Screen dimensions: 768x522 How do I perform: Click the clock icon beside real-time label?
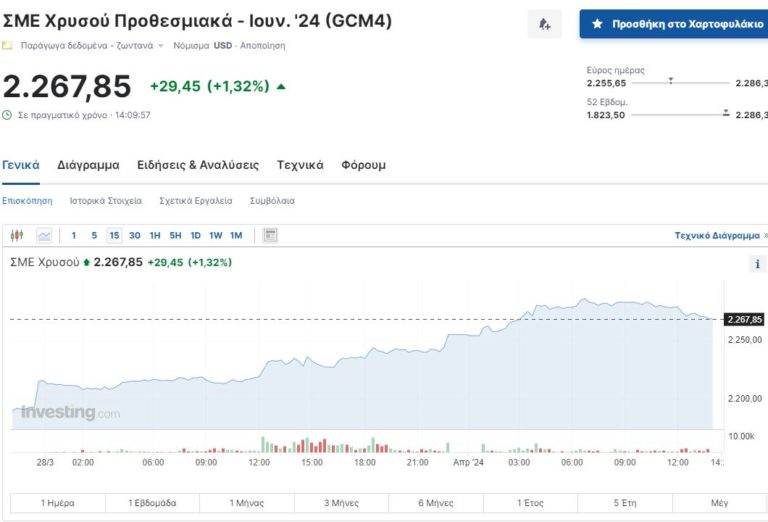point(8,115)
